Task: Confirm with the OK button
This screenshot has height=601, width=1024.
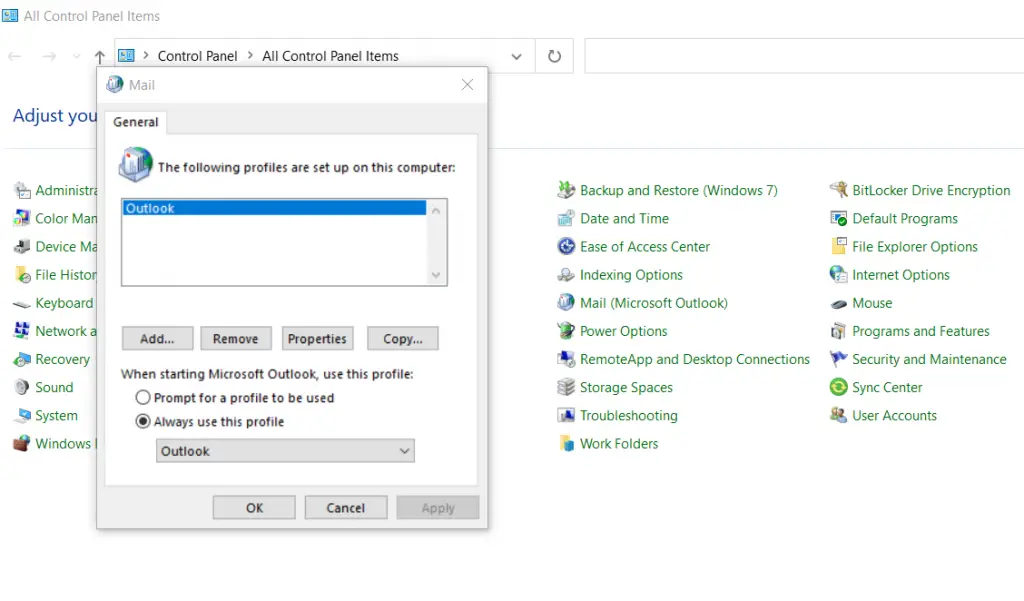Action: (x=254, y=508)
